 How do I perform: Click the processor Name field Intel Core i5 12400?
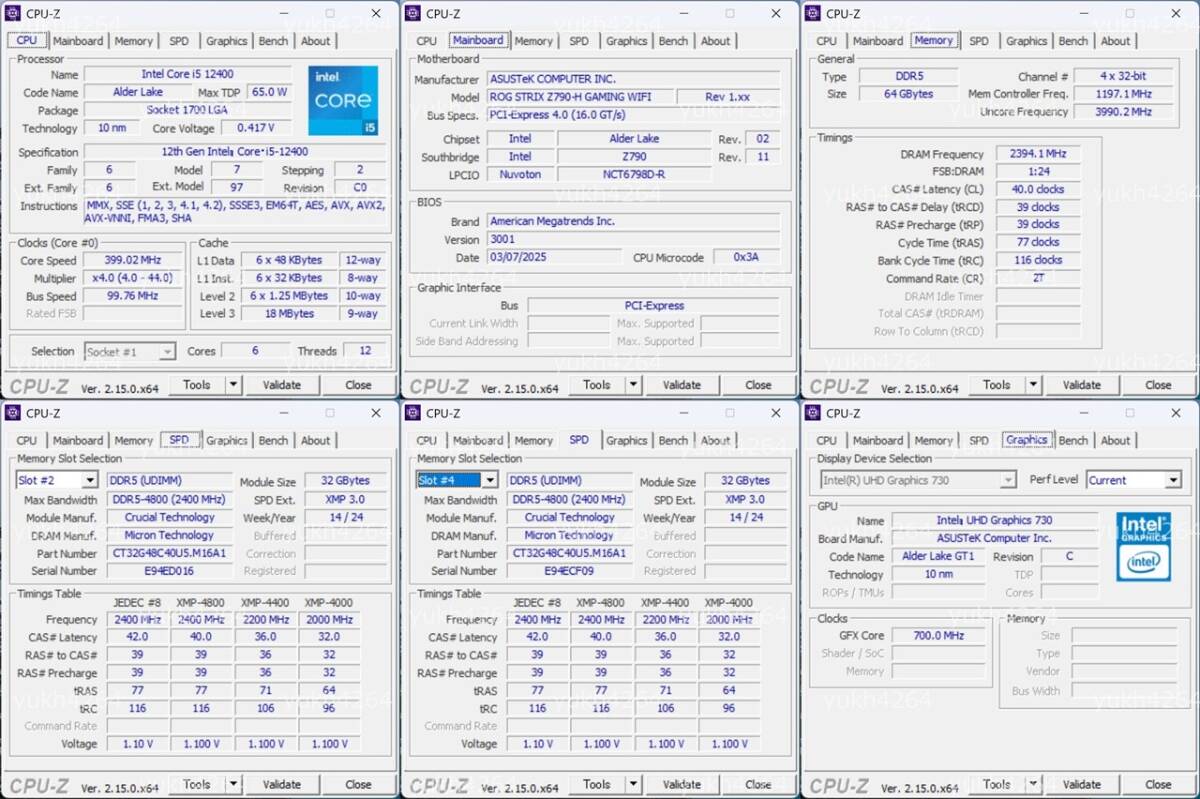(188, 74)
